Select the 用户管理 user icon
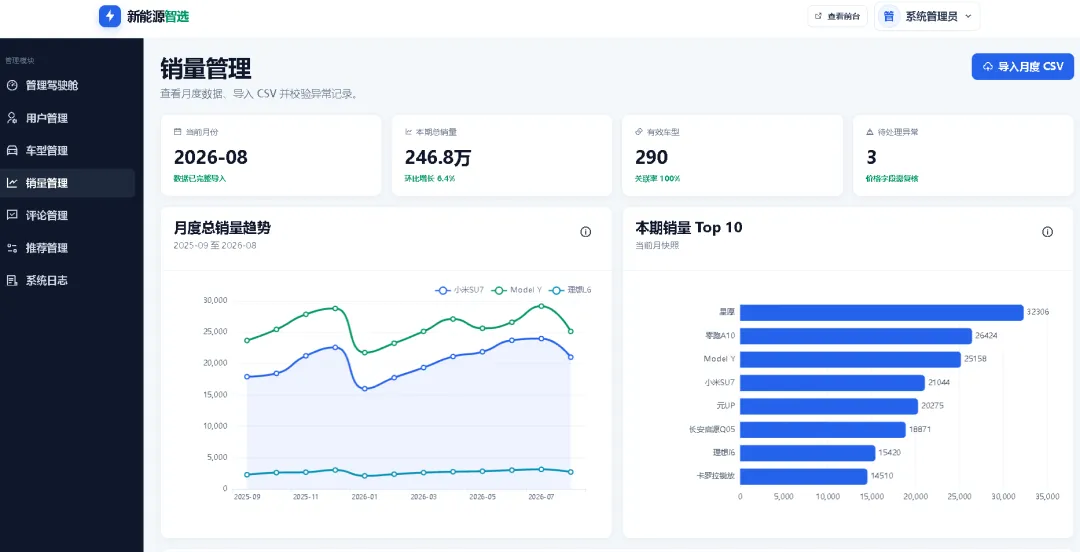The image size is (1080, 552). [x=12, y=118]
